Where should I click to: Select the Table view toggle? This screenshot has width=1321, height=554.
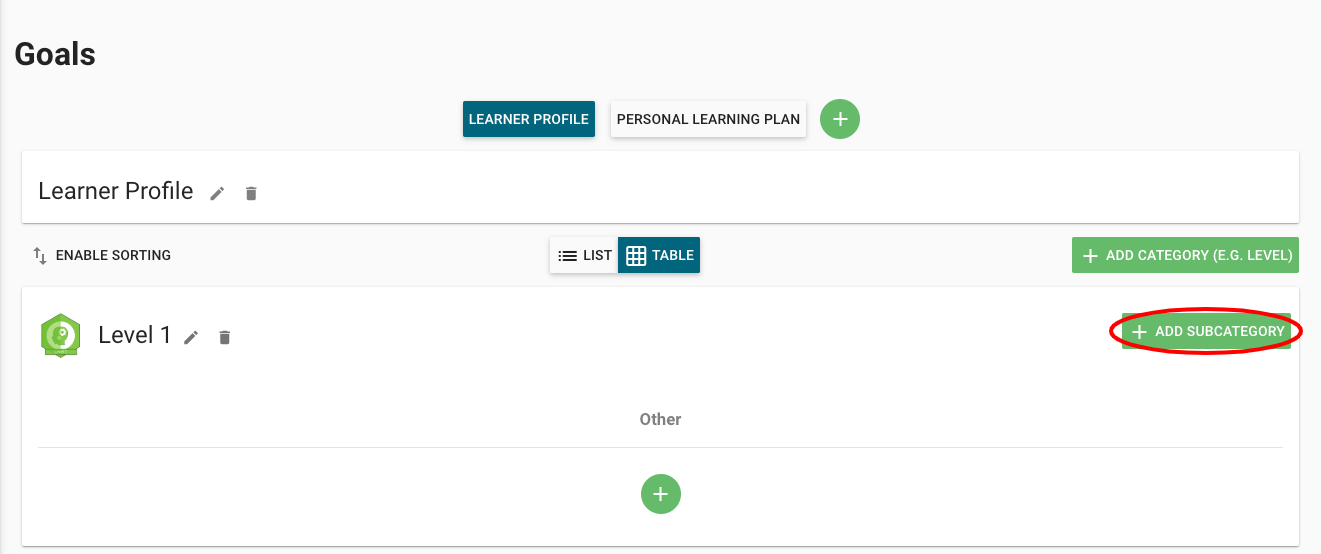point(659,255)
